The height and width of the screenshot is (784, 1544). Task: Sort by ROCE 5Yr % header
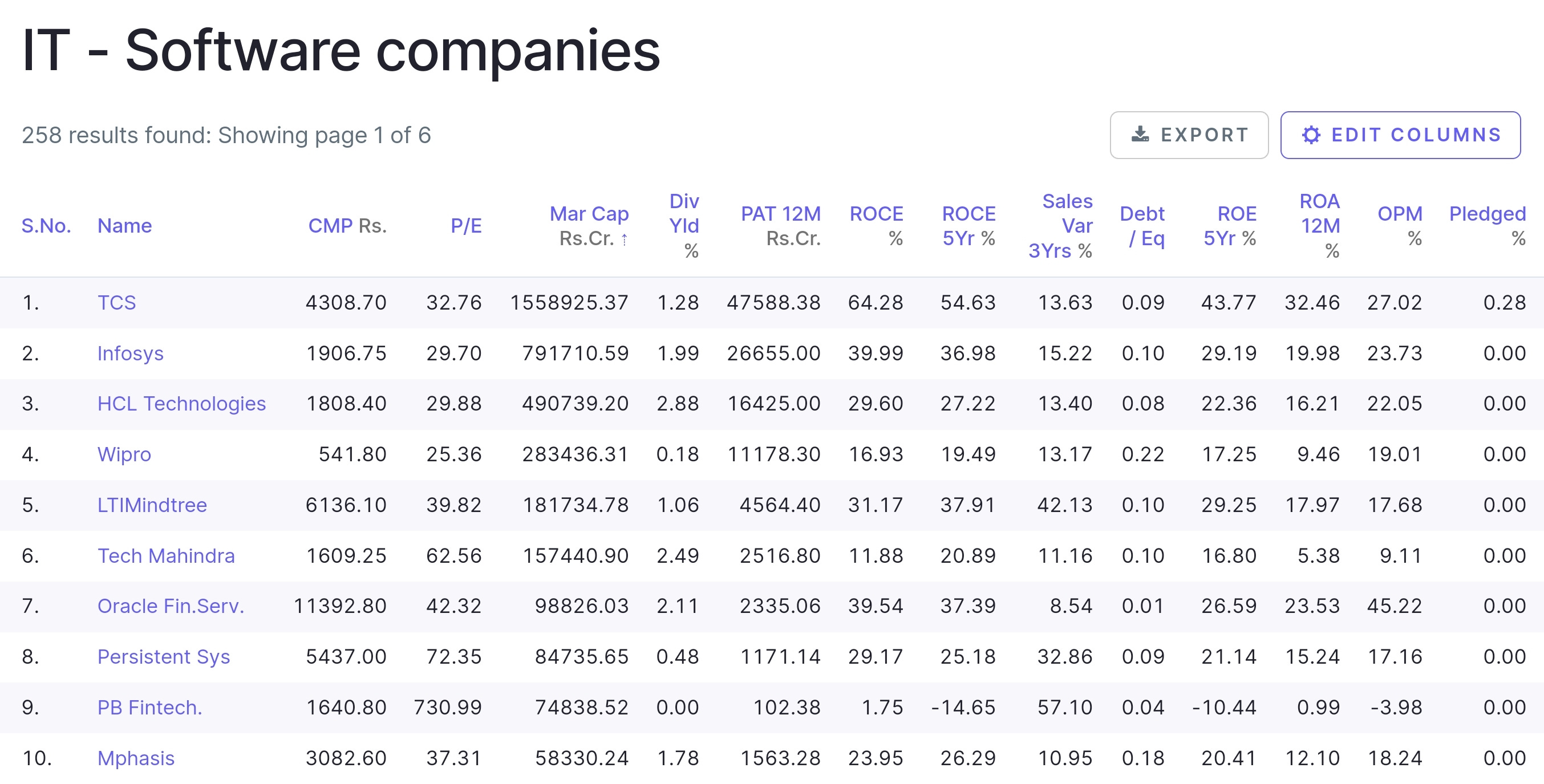(x=968, y=225)
